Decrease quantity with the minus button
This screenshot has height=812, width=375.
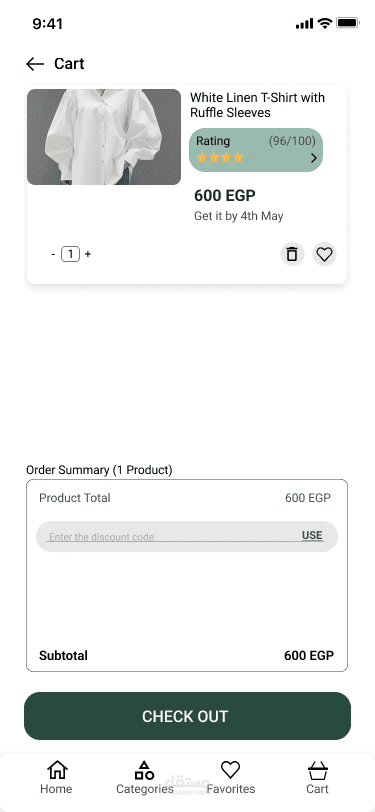[x=53, y=254]
